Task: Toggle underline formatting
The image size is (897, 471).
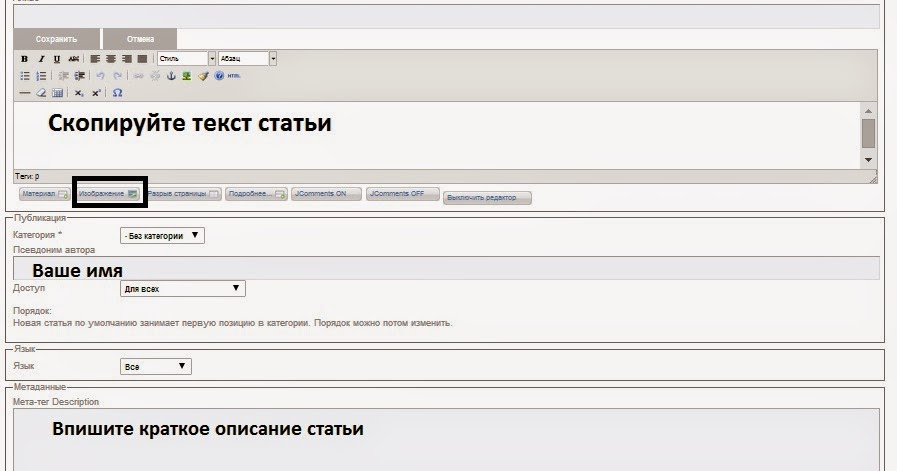Action: coord(57,59)
